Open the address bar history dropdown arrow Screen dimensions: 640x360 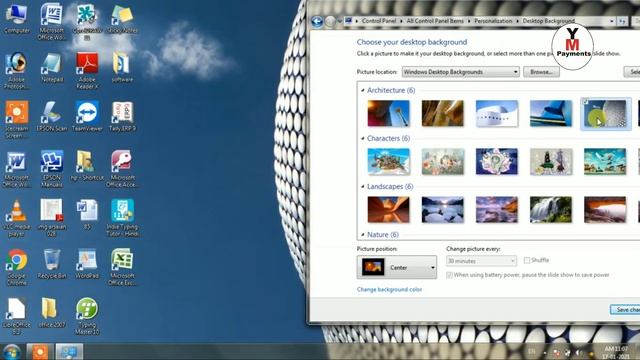611,21
